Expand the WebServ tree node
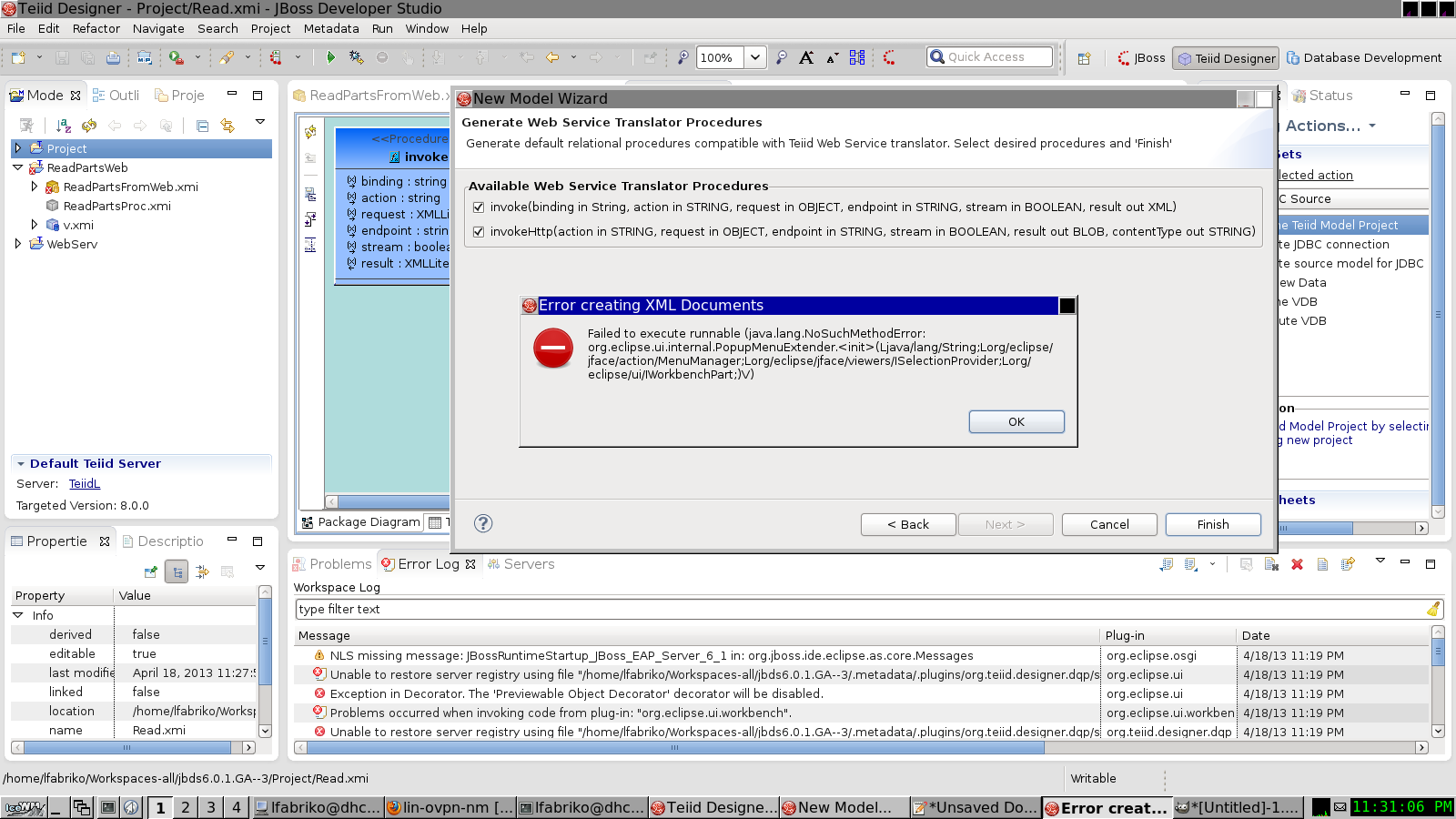Screen dimensions: 1456x819 [17, 244]
